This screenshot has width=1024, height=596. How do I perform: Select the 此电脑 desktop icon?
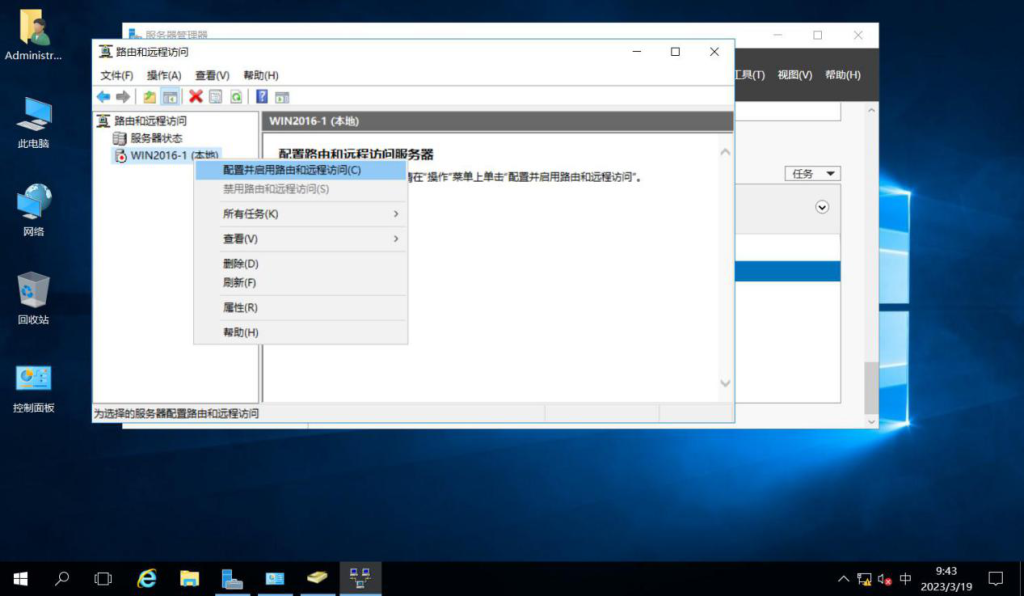33,123
